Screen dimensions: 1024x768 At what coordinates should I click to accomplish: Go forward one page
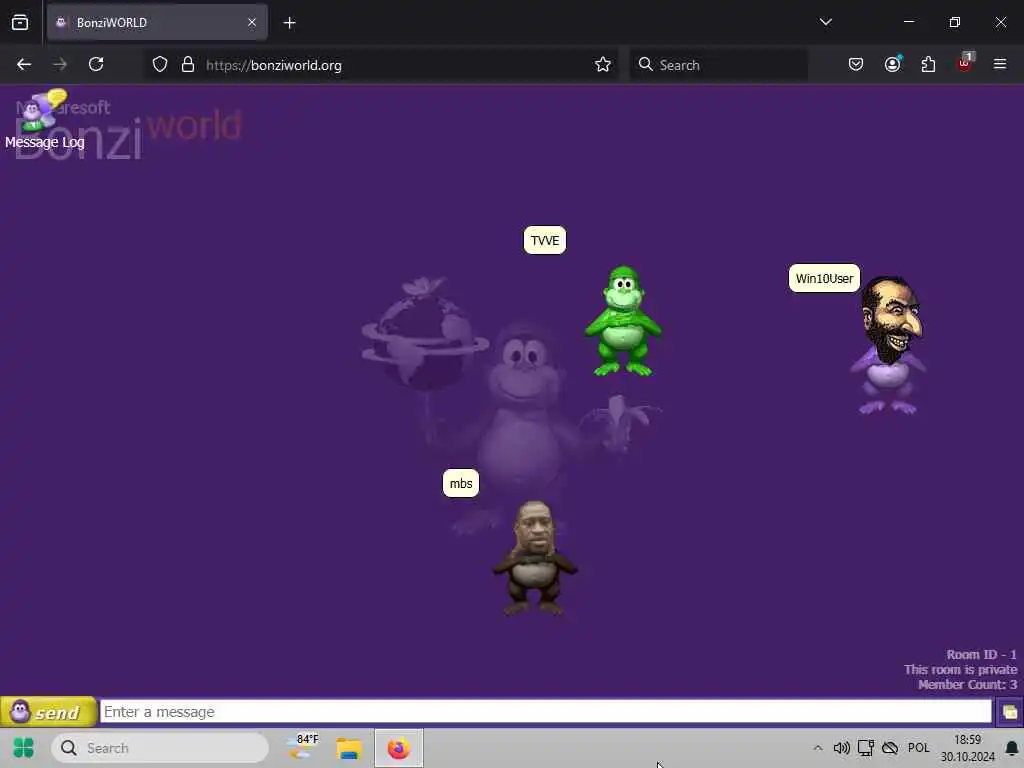(60, 64)
